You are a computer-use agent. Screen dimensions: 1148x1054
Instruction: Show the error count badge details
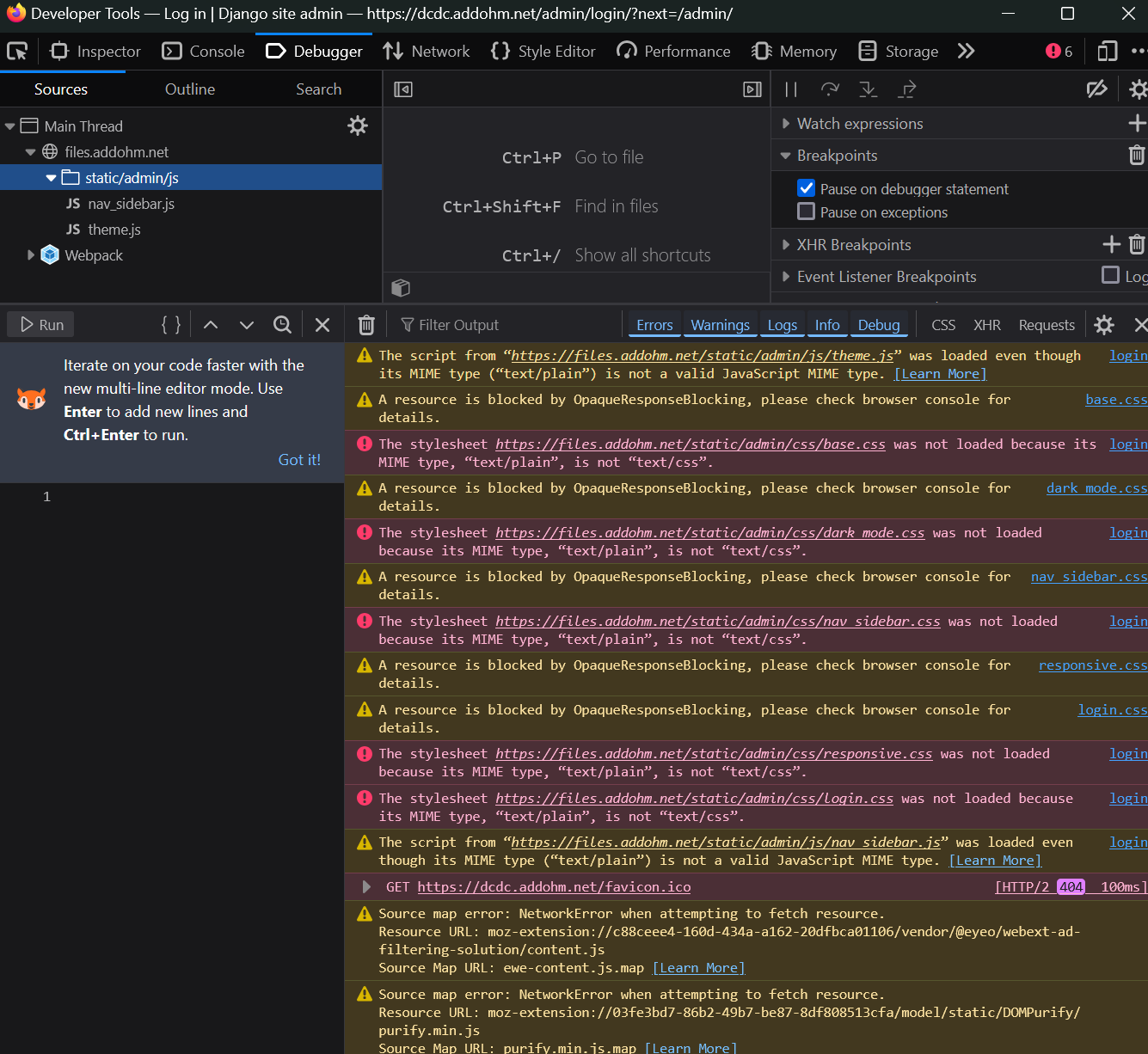(x=1059, y=52)
